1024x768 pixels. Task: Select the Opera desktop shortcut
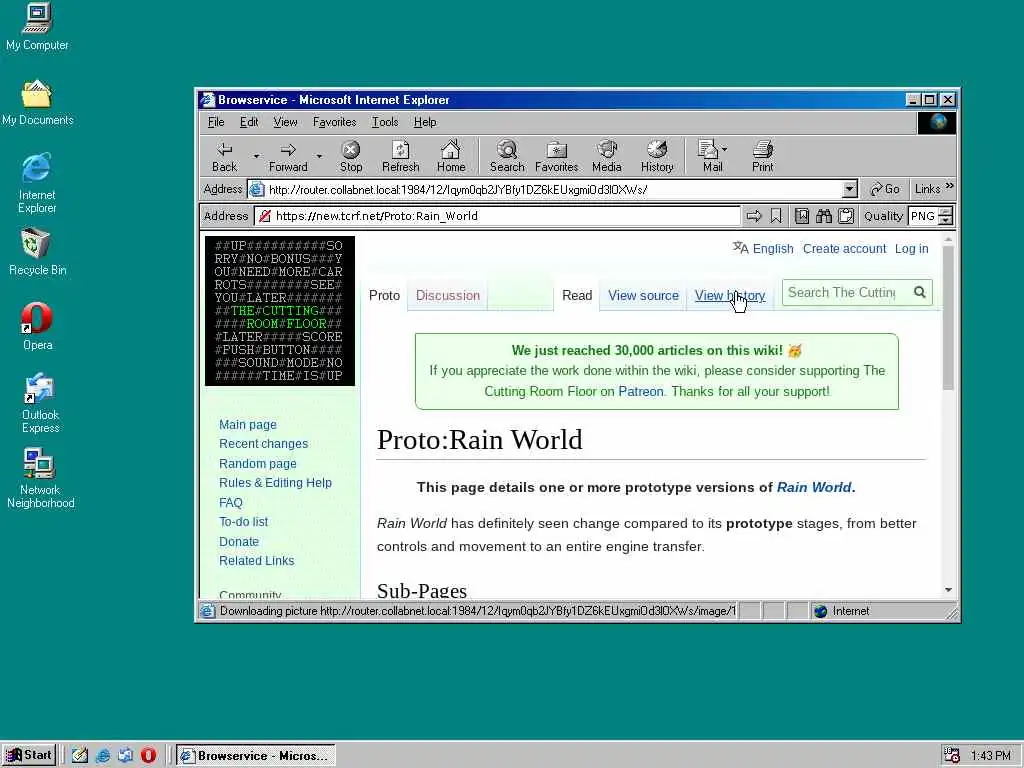37,327
